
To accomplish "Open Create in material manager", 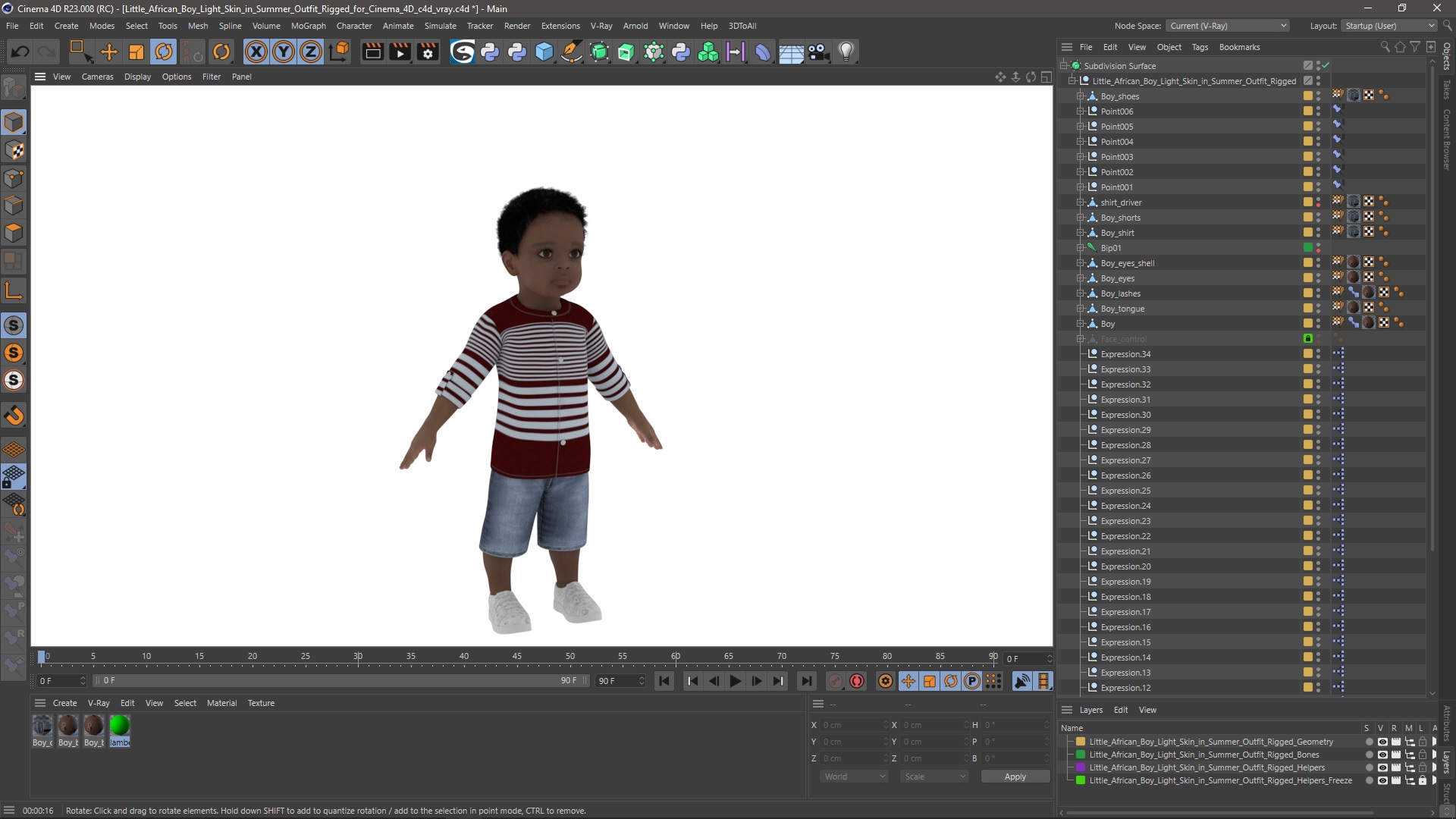I will coord(64,703).
